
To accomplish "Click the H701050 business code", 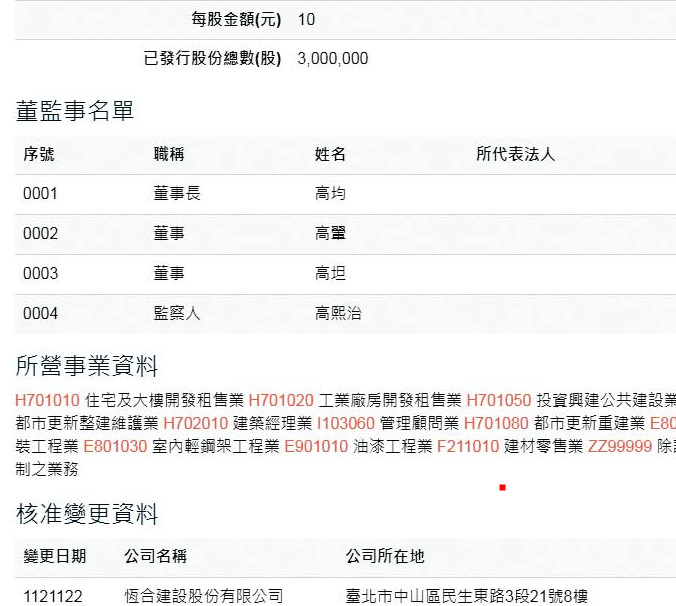I will pyautogui.click(x=499, y=400).
